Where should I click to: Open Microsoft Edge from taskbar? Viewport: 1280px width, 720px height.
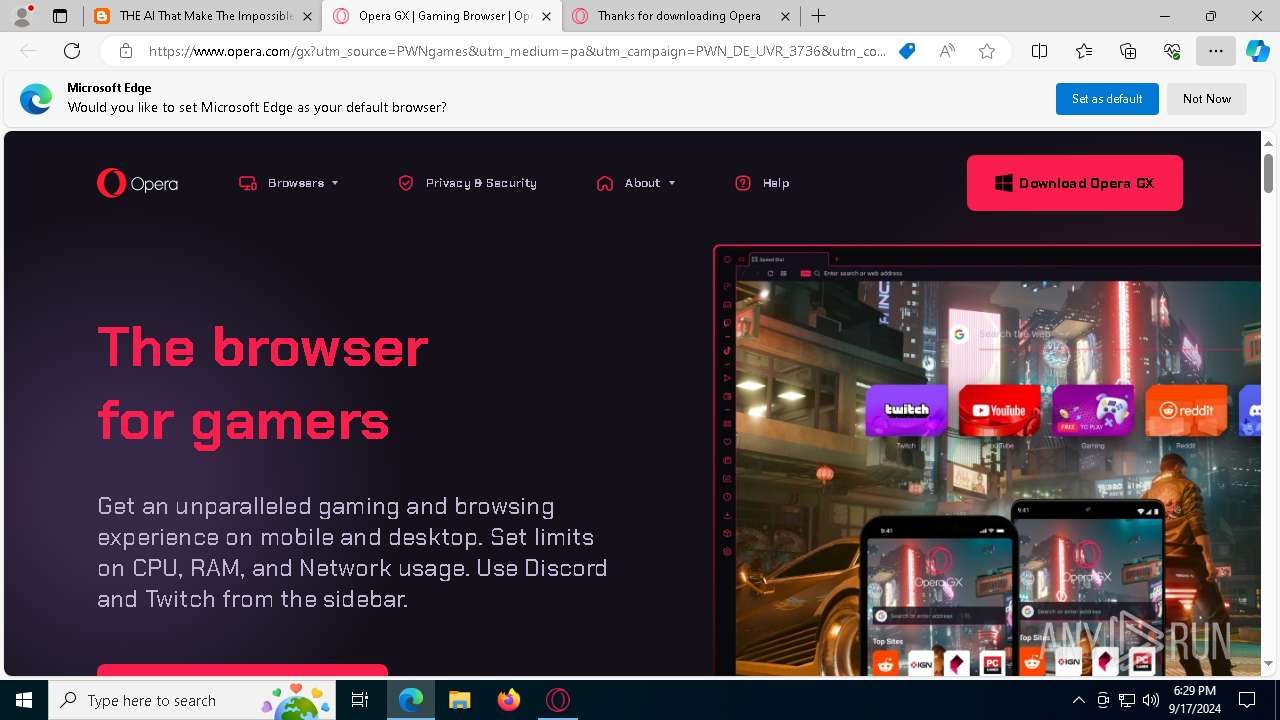click(x=411, y=700)
